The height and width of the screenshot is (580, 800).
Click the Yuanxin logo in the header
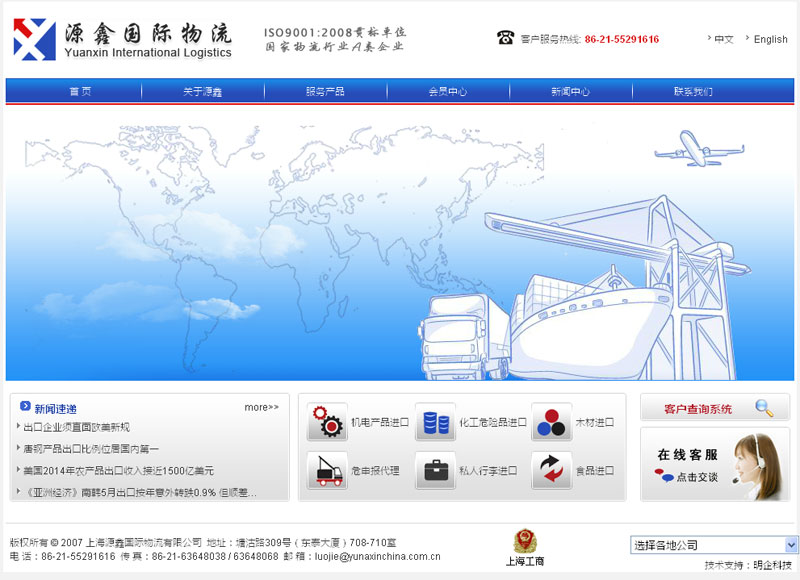[120, 36]
